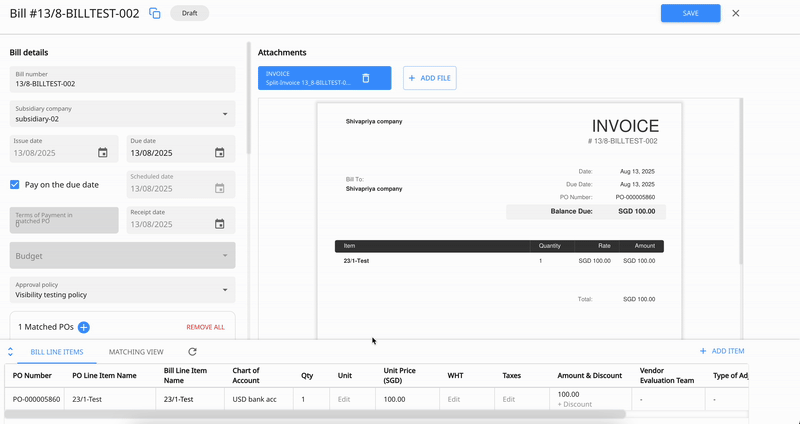Viewport: 800px width, 424px height.
Task: Open the Issue date calendar picker
Action: click(x=103, y=153)
